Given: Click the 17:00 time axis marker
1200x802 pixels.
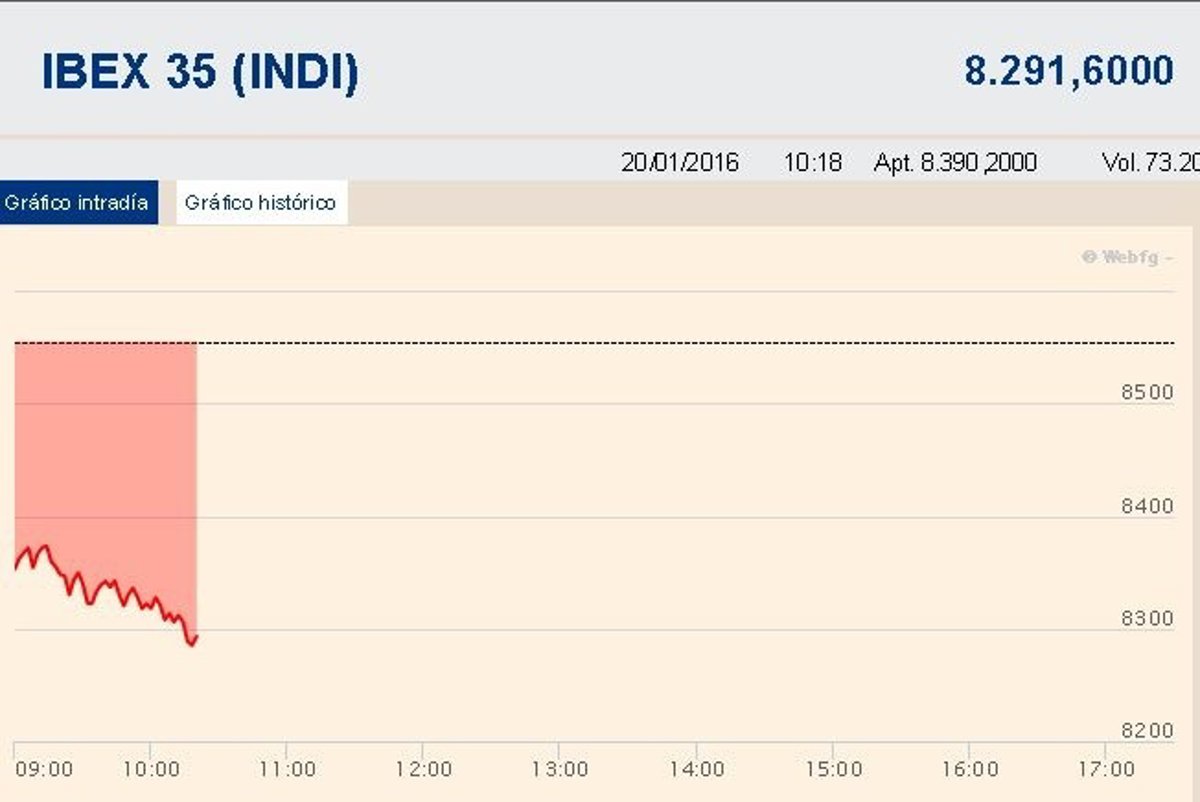Looking at the screenshot, I should (x=1106, y=769).
